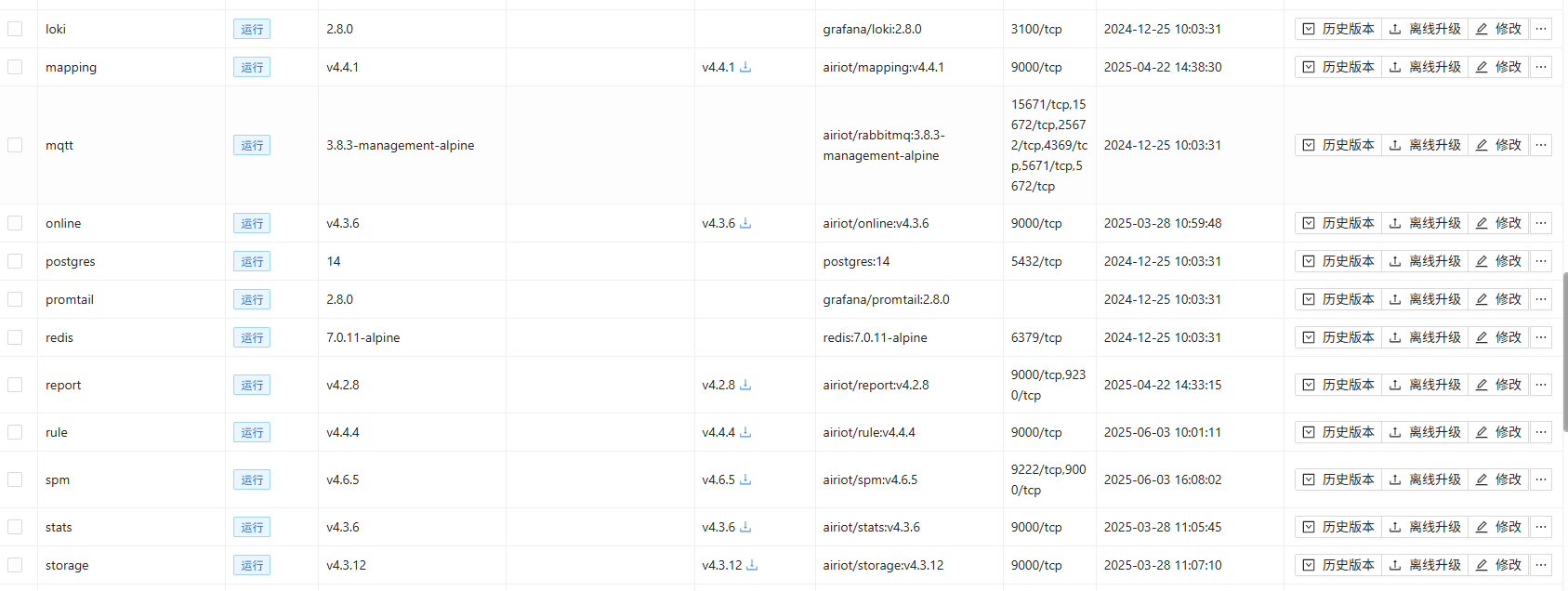The image size is (1568, 591).
Task: Click 运行 status tag of mqtt
Action: coord(252,145)
